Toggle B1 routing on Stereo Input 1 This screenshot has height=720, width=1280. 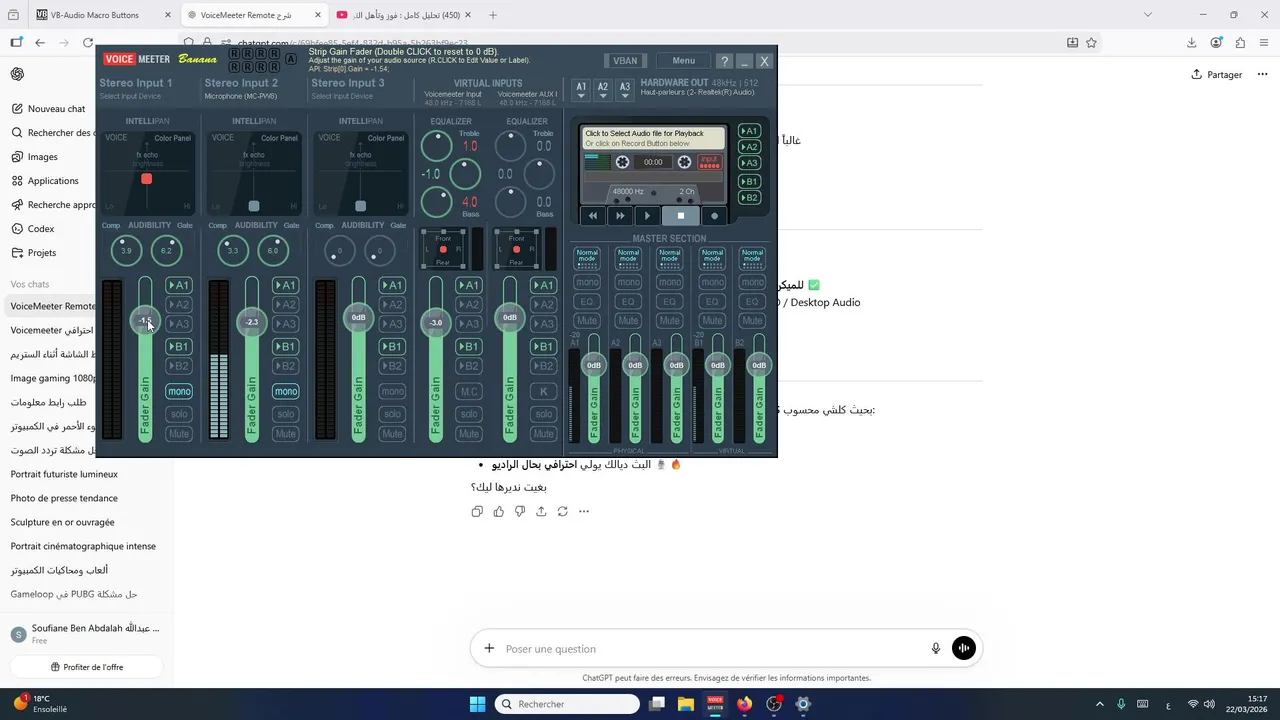click(x=179, y=347)
